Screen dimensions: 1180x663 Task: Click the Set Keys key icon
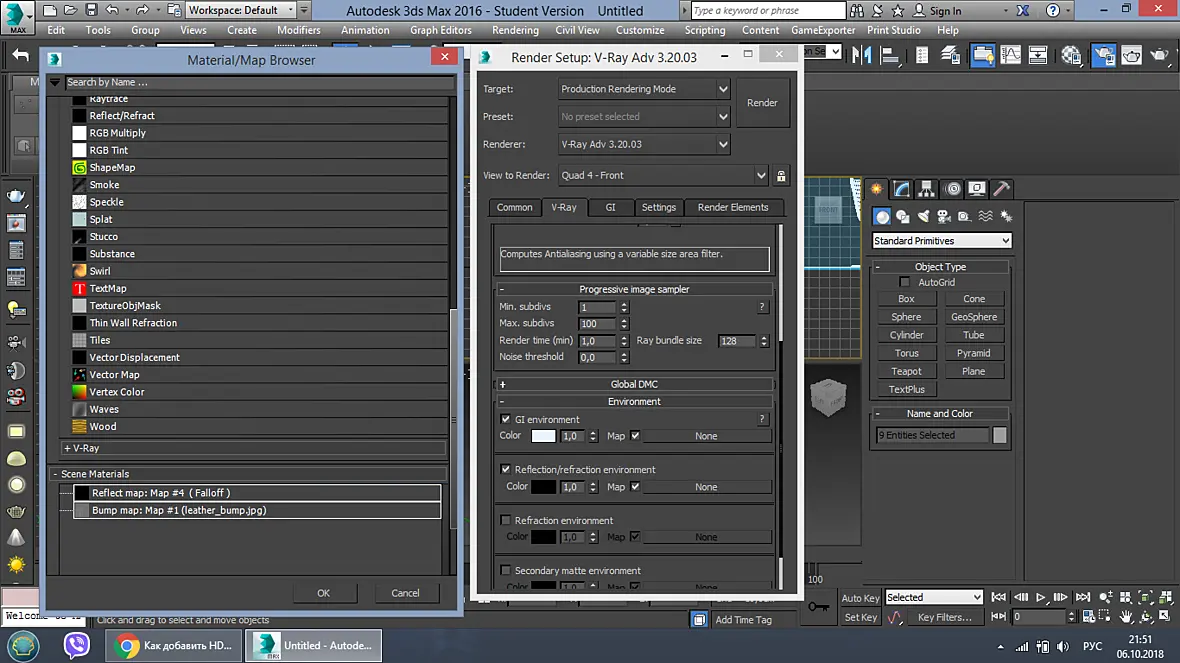(x=819, y=607)
